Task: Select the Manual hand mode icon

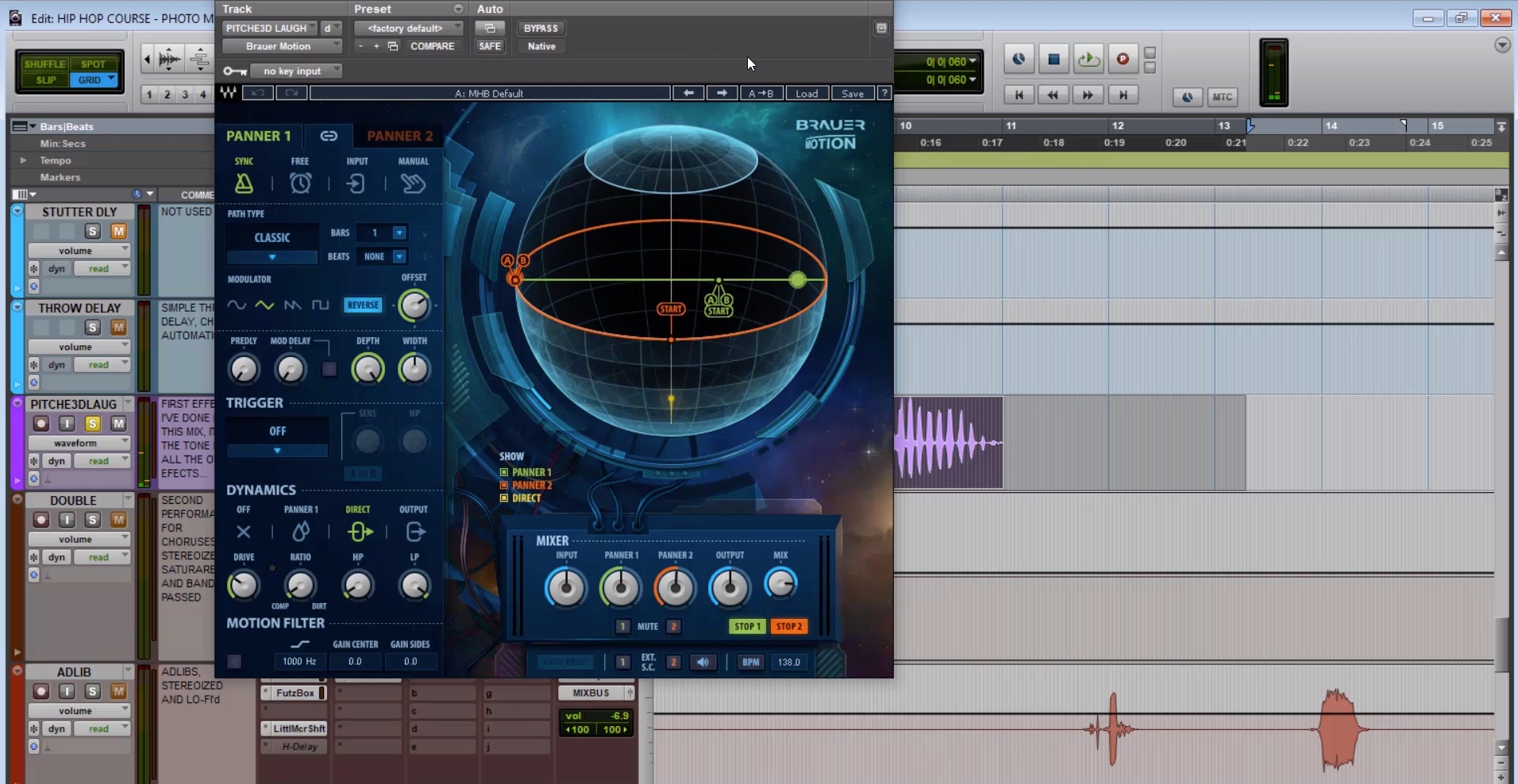Action: click(x=413, y=183)
